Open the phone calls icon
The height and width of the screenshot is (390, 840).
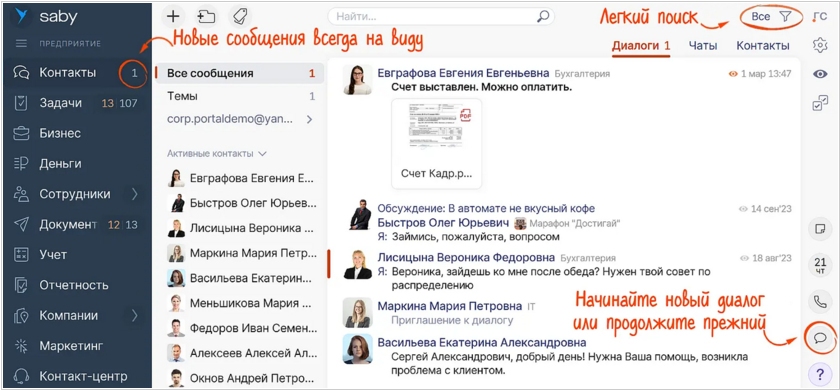pos(820,302)
